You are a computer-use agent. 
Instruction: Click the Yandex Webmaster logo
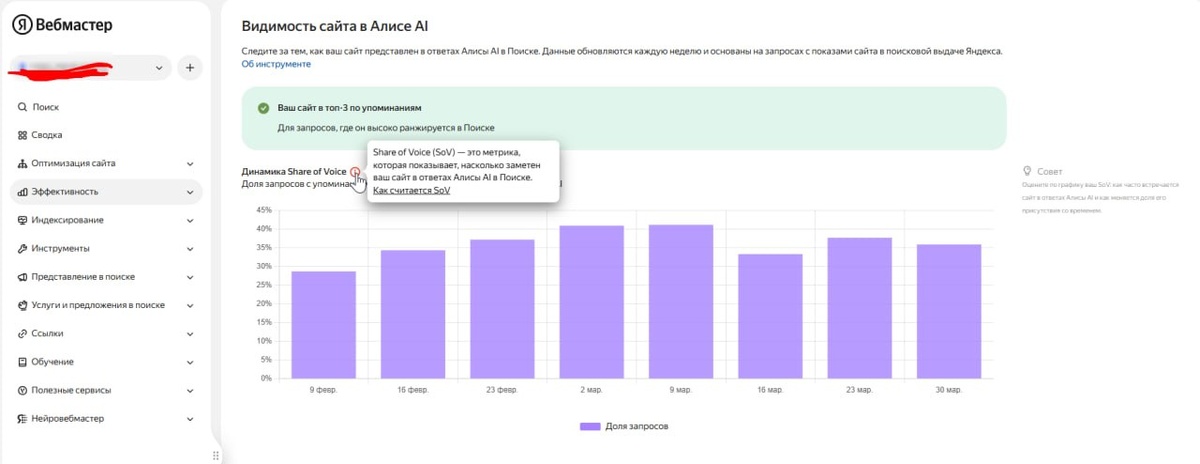(x=62, y=24)
